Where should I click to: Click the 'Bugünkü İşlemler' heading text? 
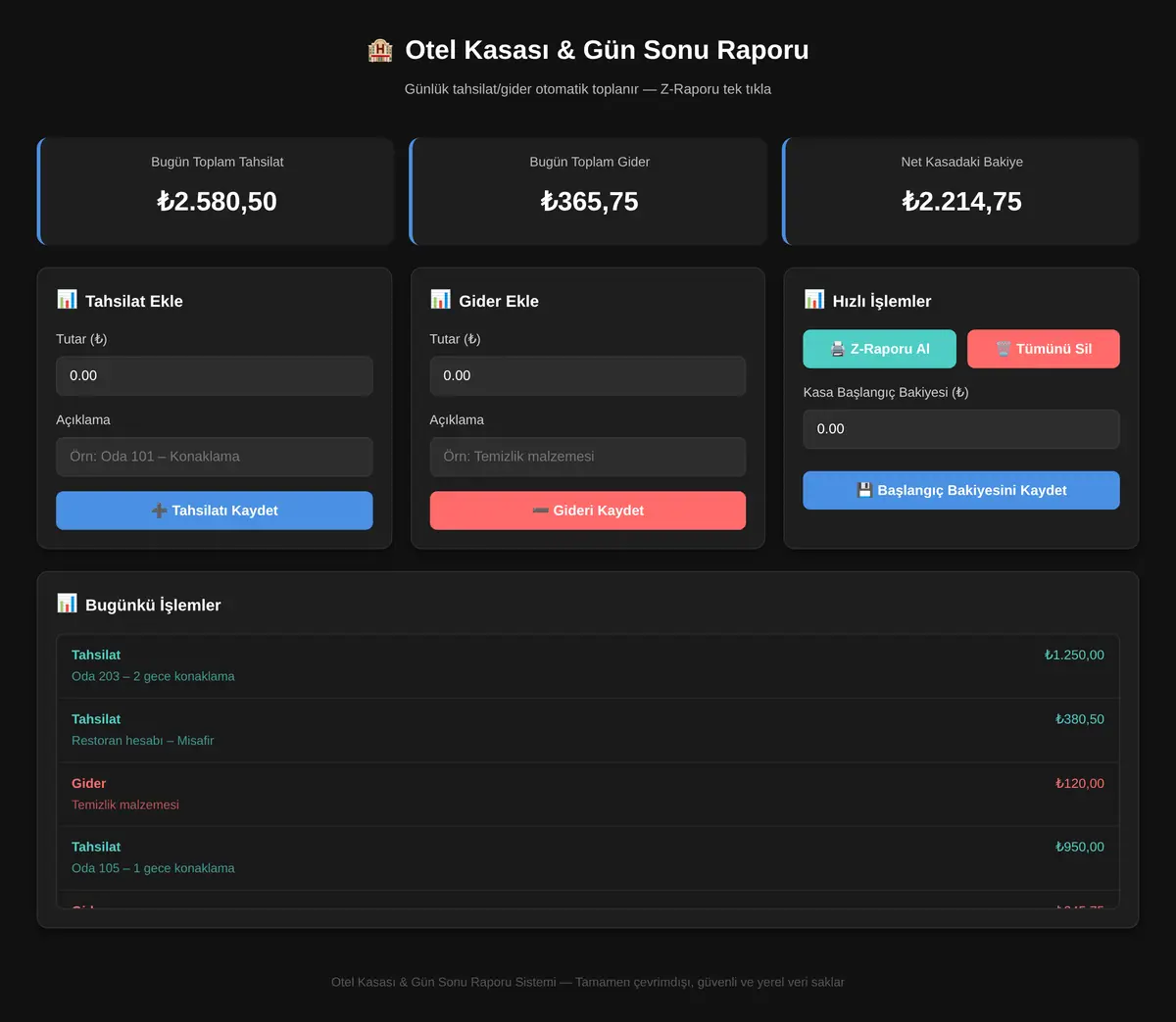(153, 605)
